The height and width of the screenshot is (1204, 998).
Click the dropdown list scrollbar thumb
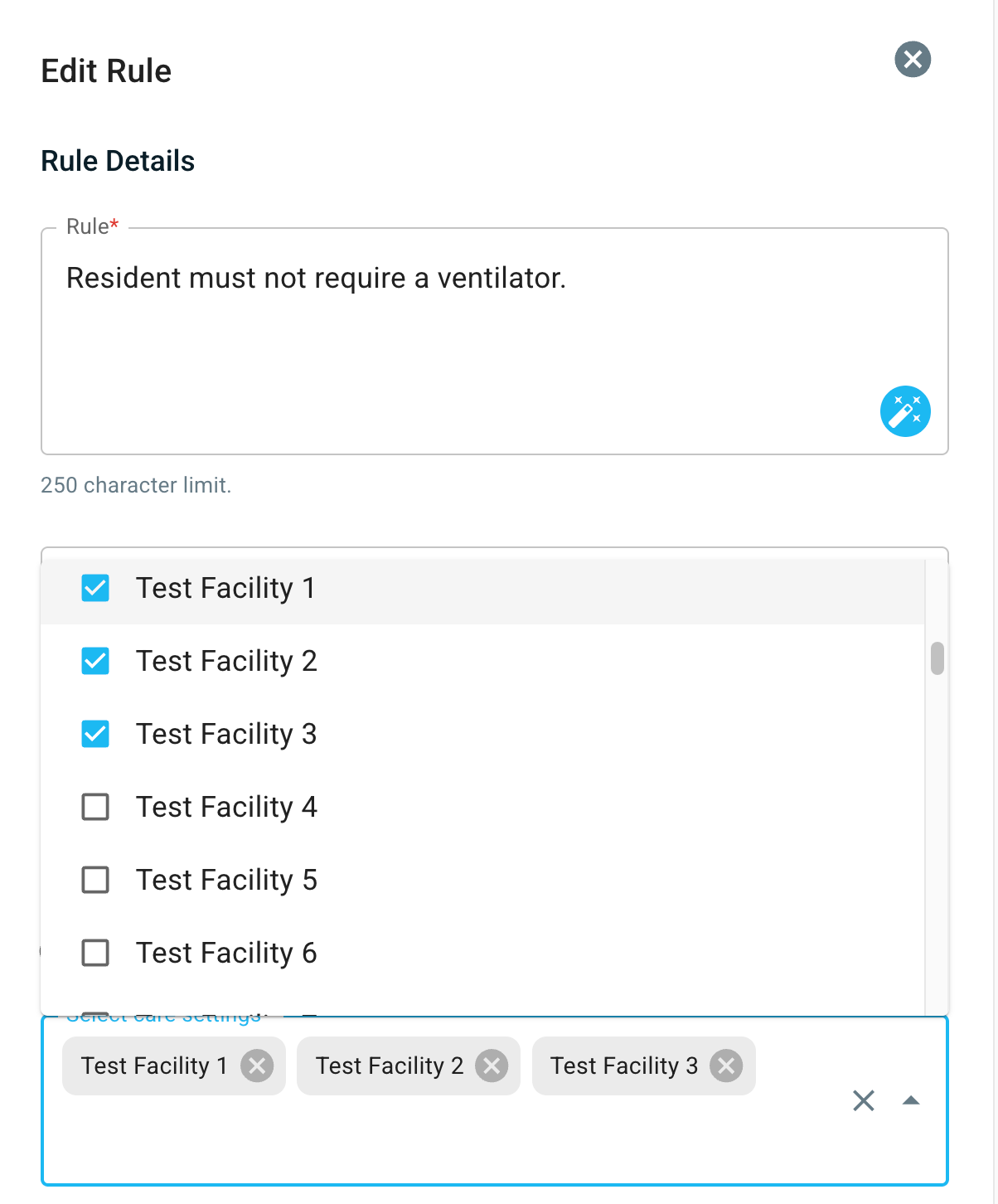937,658
